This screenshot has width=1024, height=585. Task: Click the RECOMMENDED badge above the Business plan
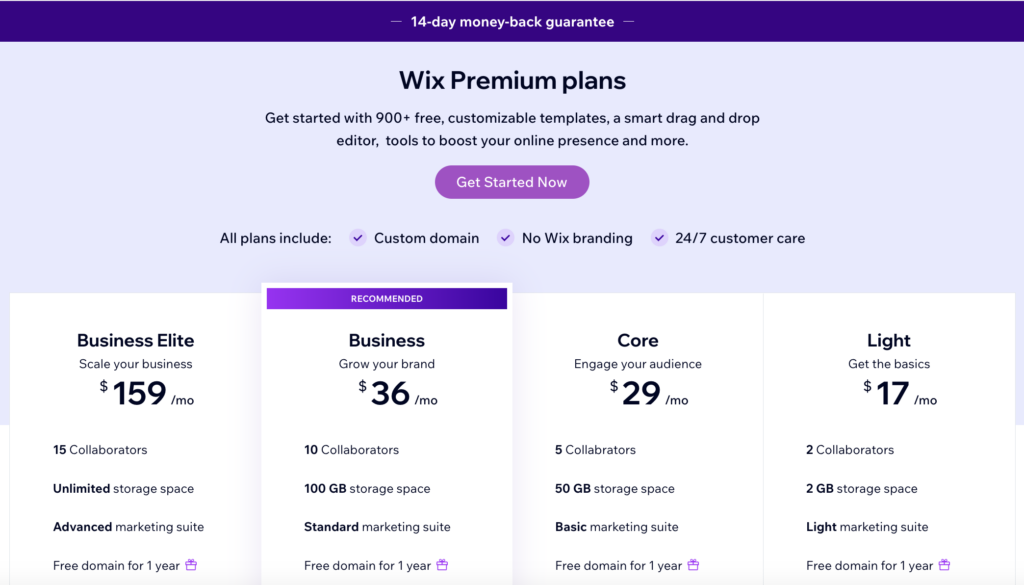pos(386,298)
